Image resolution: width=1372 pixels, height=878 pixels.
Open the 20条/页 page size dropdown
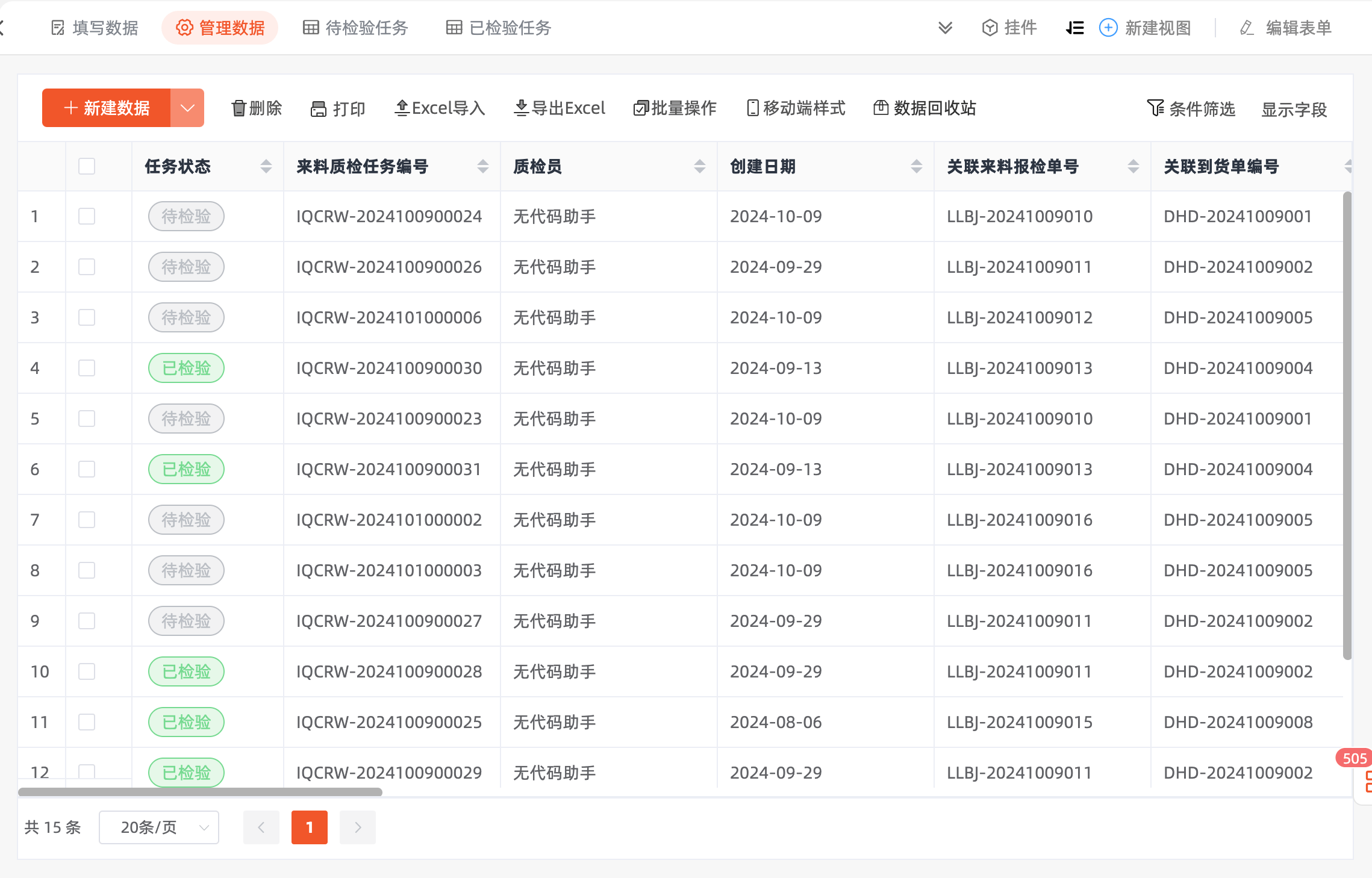[159, 827]
